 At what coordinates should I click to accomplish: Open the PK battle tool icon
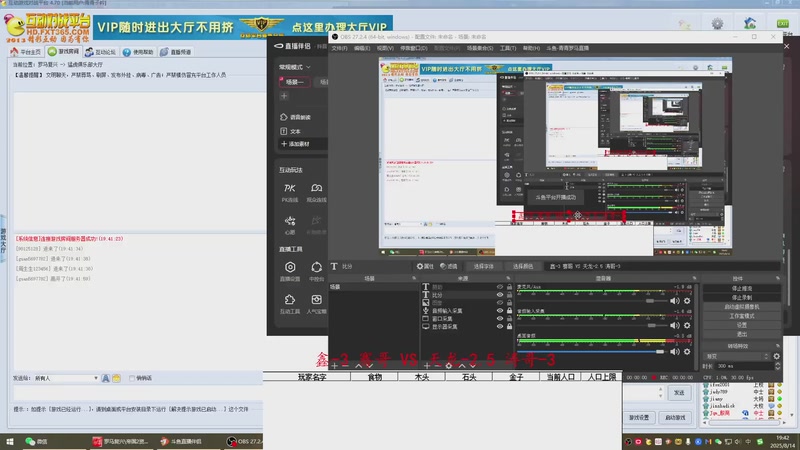(x=289, y=188)
